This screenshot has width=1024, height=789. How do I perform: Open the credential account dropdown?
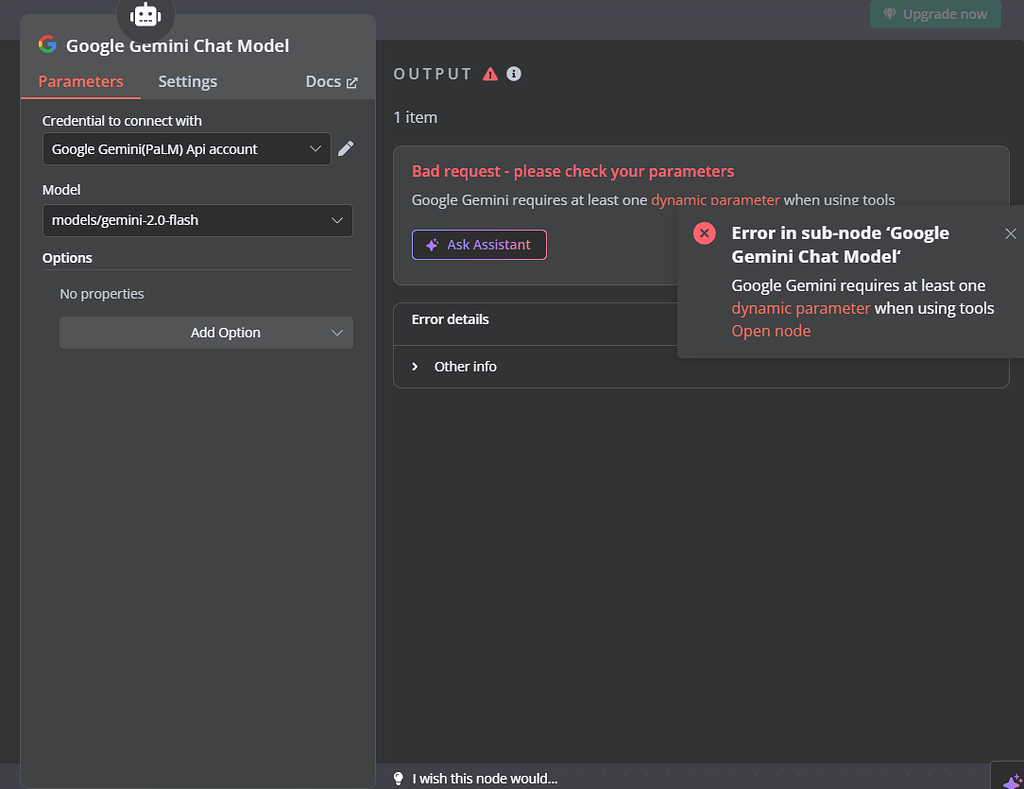coord(187,148)
